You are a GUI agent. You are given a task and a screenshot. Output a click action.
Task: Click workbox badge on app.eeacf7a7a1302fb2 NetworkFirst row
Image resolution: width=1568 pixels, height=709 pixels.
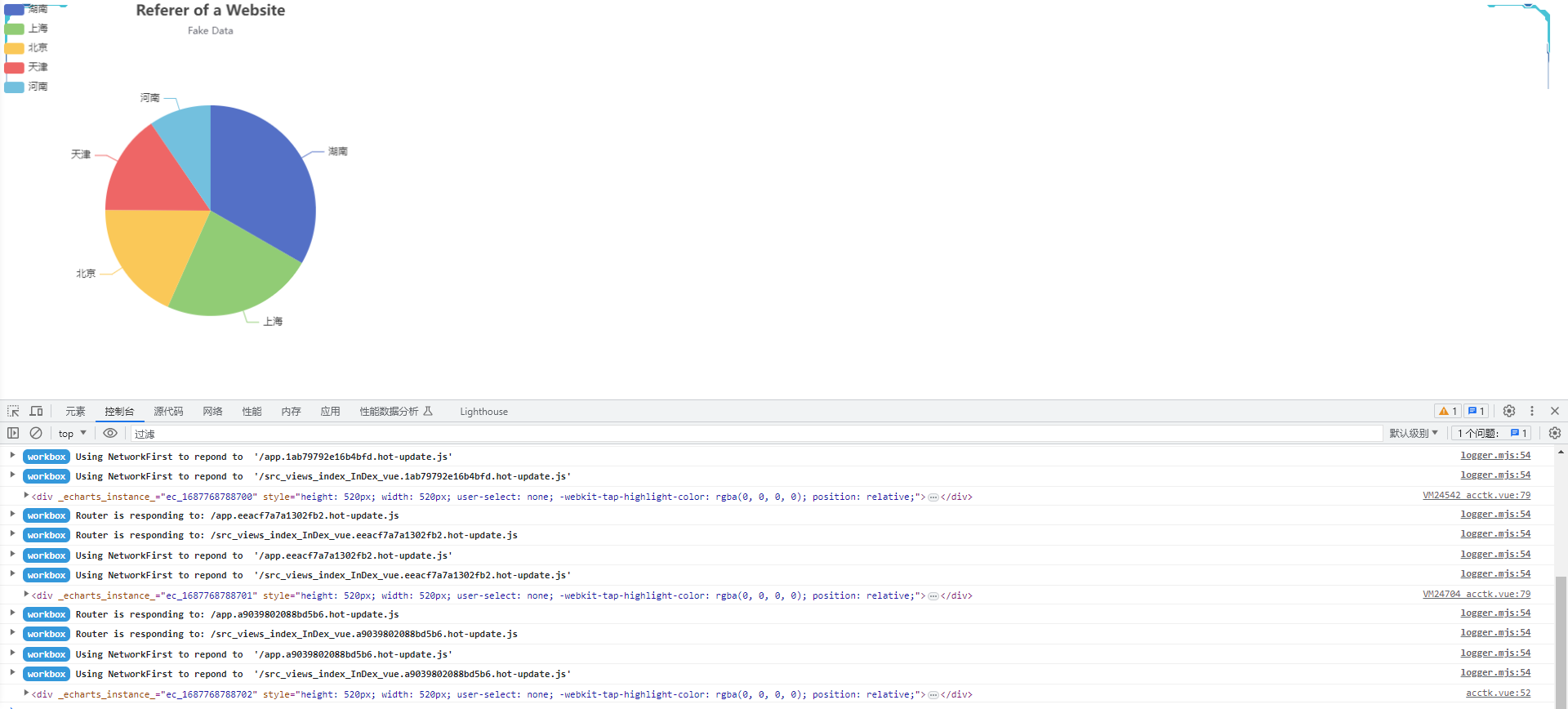pos(47,555)
